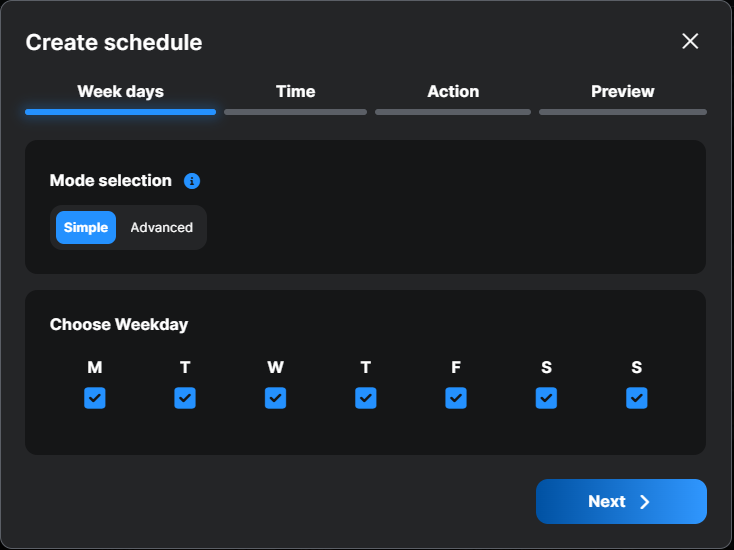Click the Mode selection info icon
The width and height of the screenshot is (734, 550).
pos(192,181)
